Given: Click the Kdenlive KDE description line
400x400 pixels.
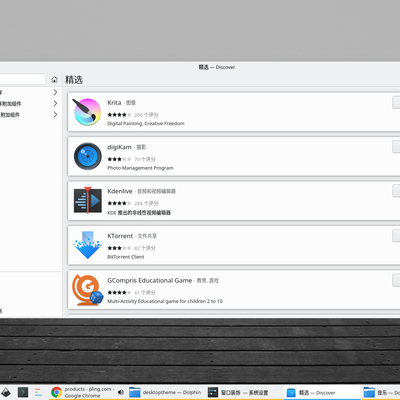Looking at the screenshot, I should tap(139, 213).
